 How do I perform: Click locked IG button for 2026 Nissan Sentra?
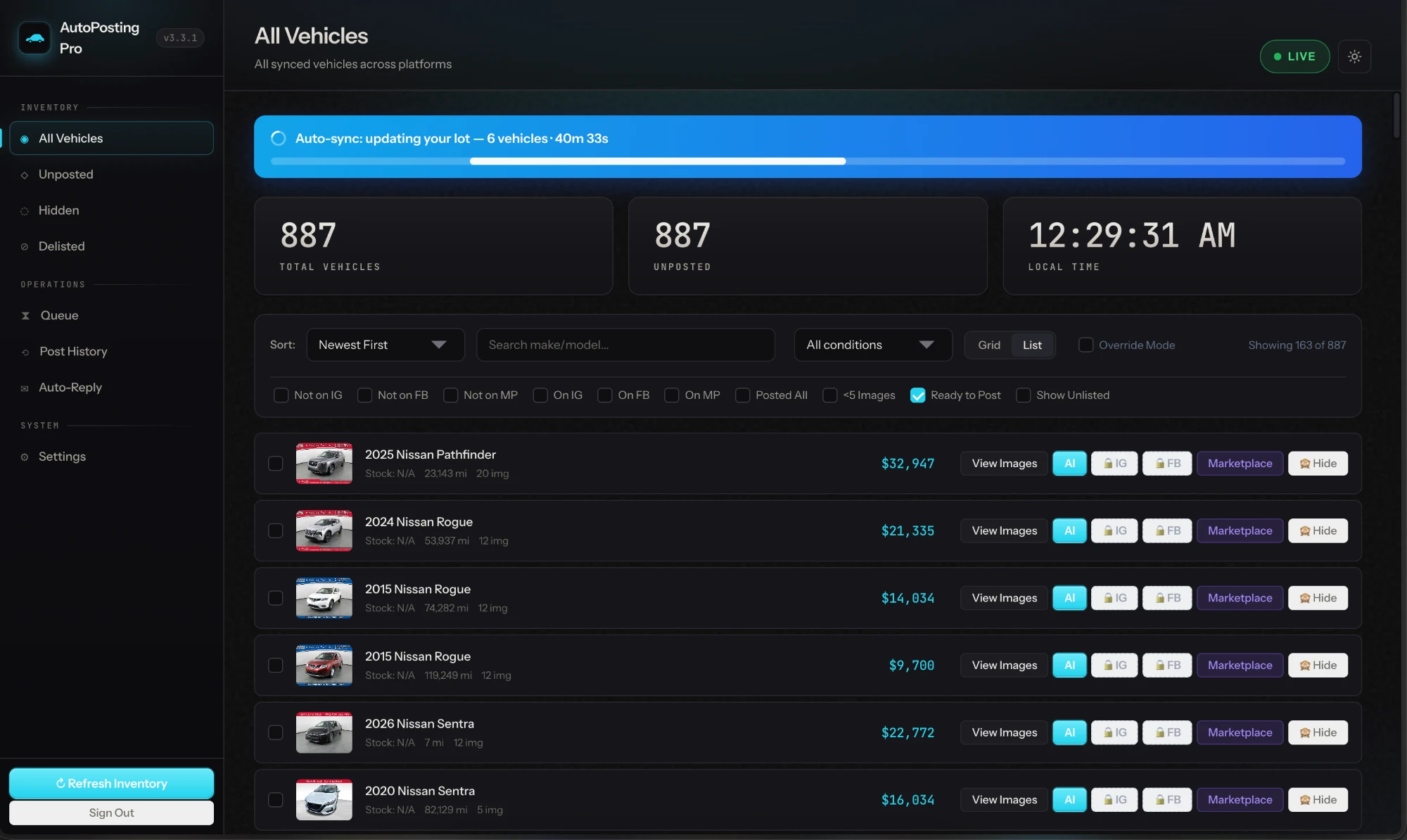tap(1114, 732)
